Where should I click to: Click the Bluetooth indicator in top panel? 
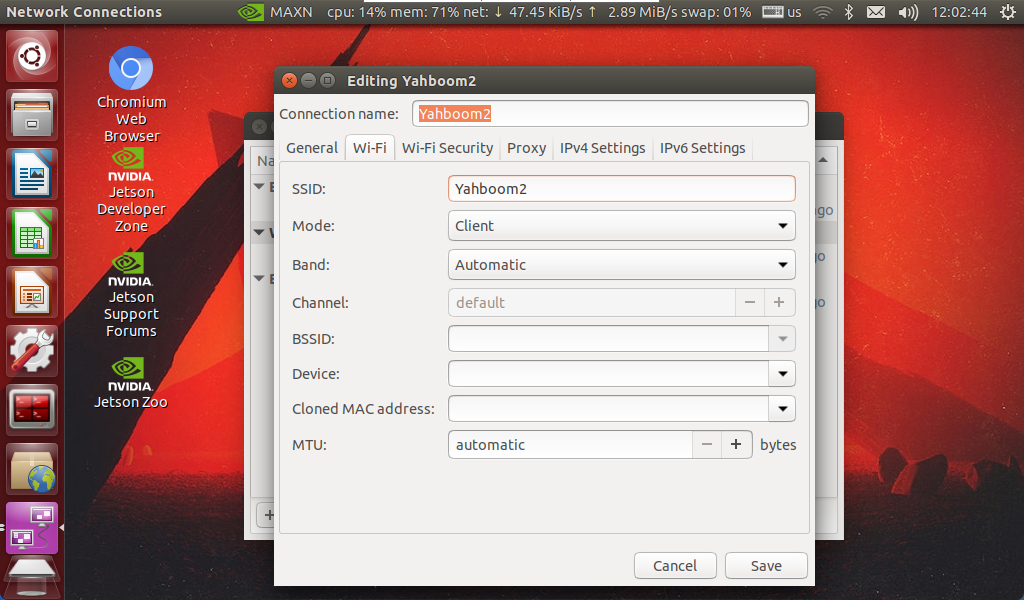click(848, 12)
